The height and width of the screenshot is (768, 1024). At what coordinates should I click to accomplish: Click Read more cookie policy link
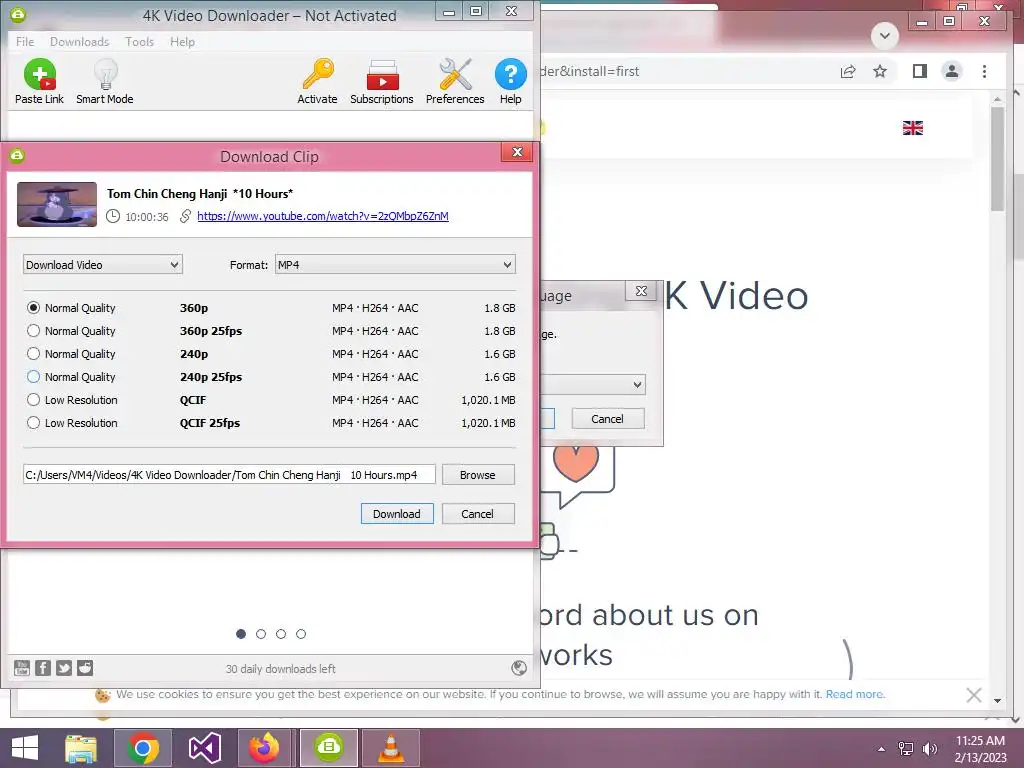click(855, 694)
